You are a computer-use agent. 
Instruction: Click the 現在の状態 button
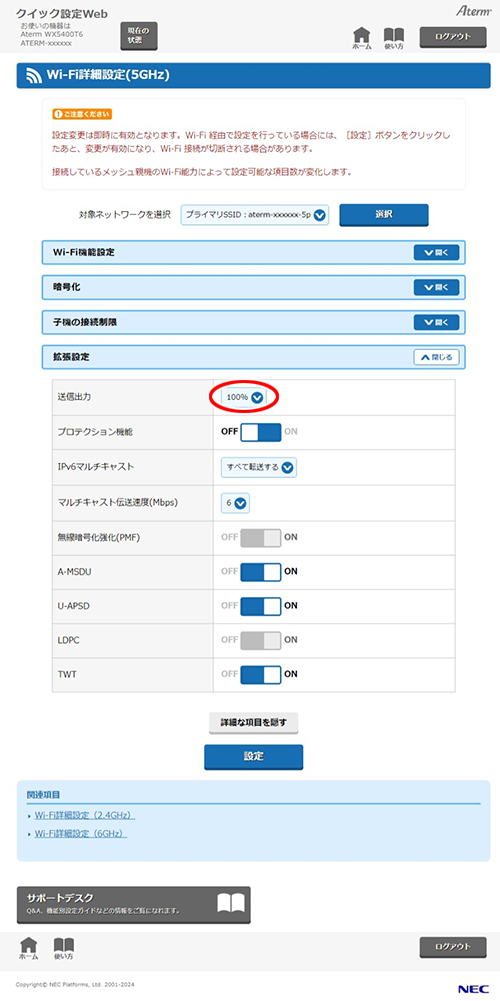(x=139, y=35)
